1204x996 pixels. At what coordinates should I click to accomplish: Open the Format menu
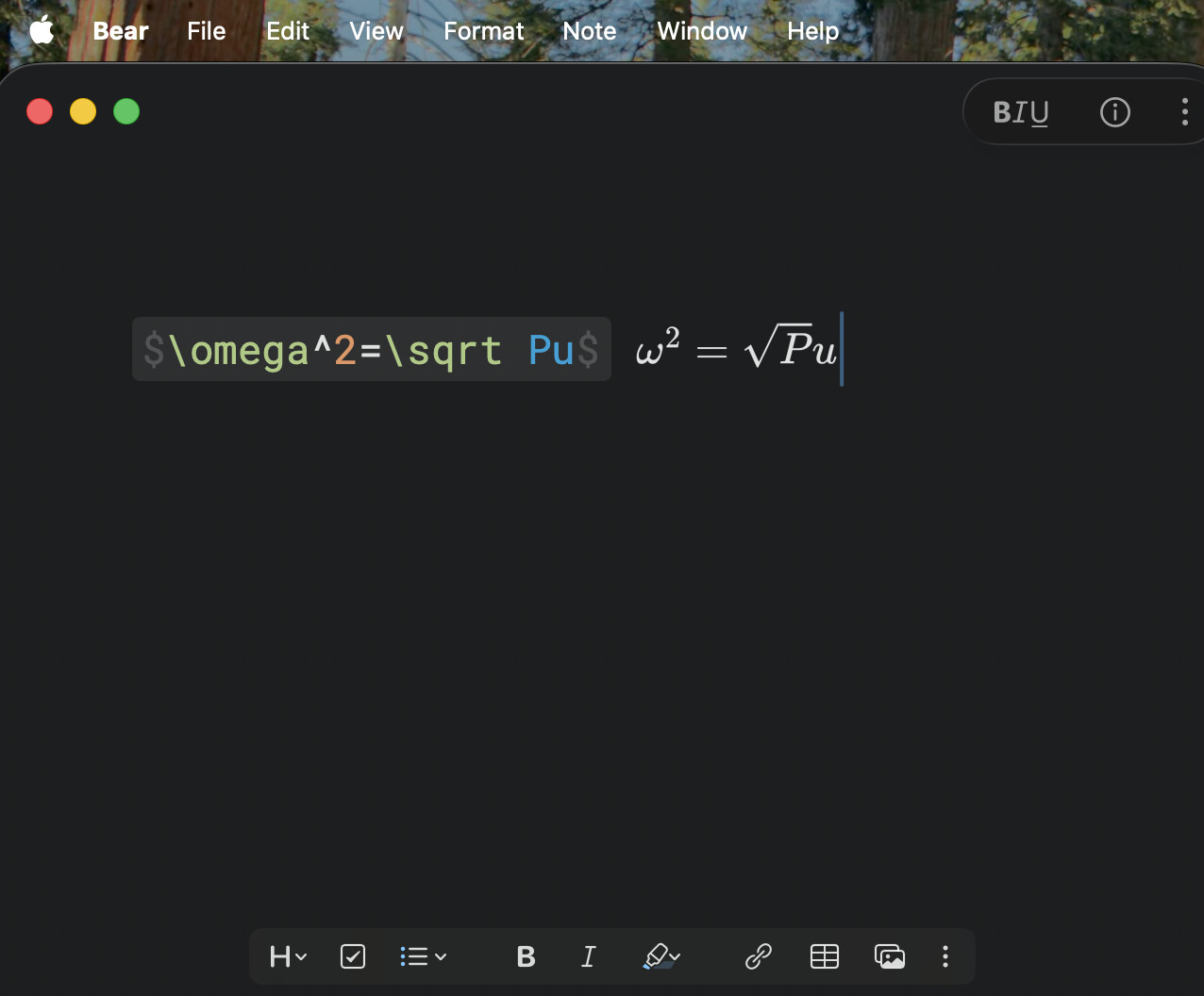click(x=483, y=31)
